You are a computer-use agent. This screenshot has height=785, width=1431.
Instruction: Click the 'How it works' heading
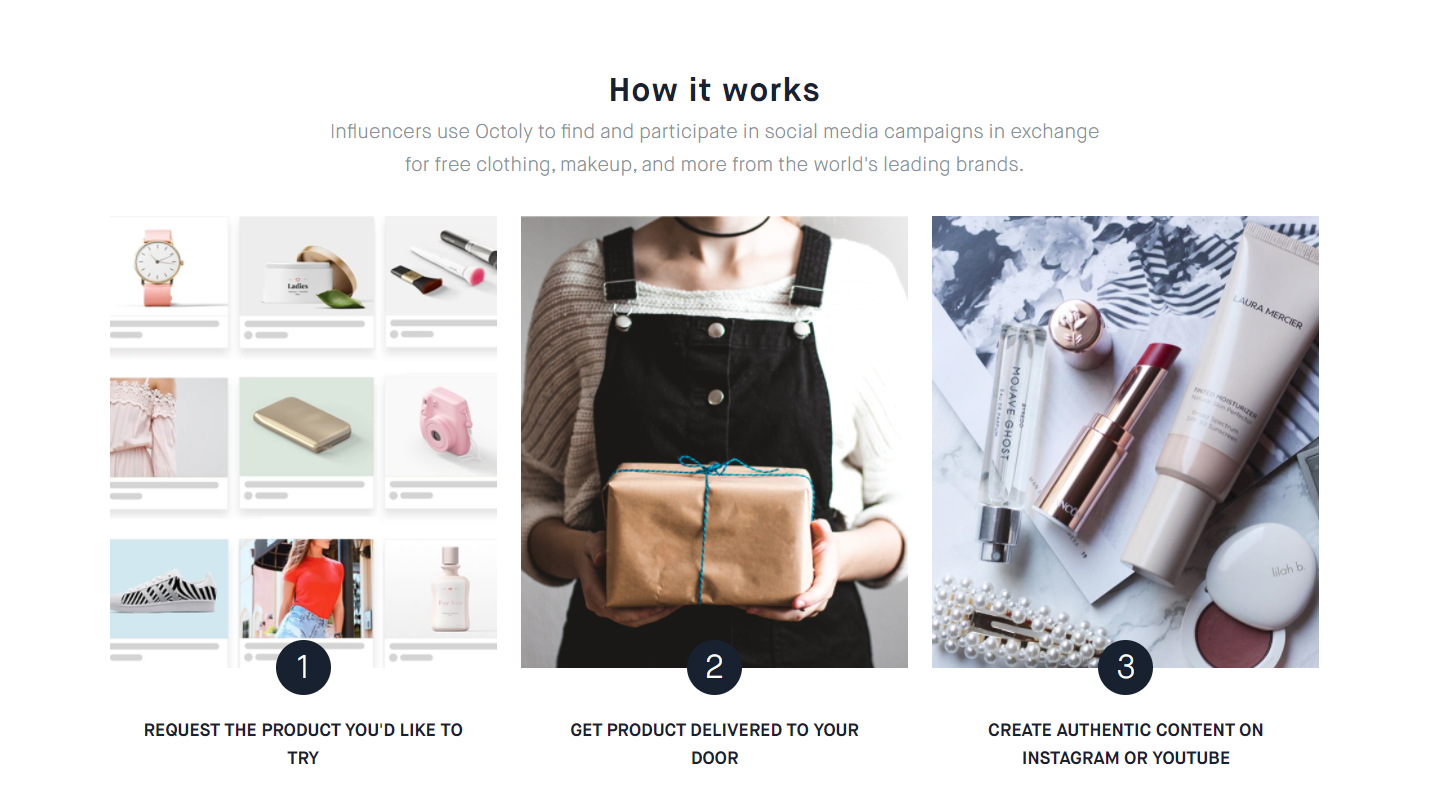[x=714, y=90]
